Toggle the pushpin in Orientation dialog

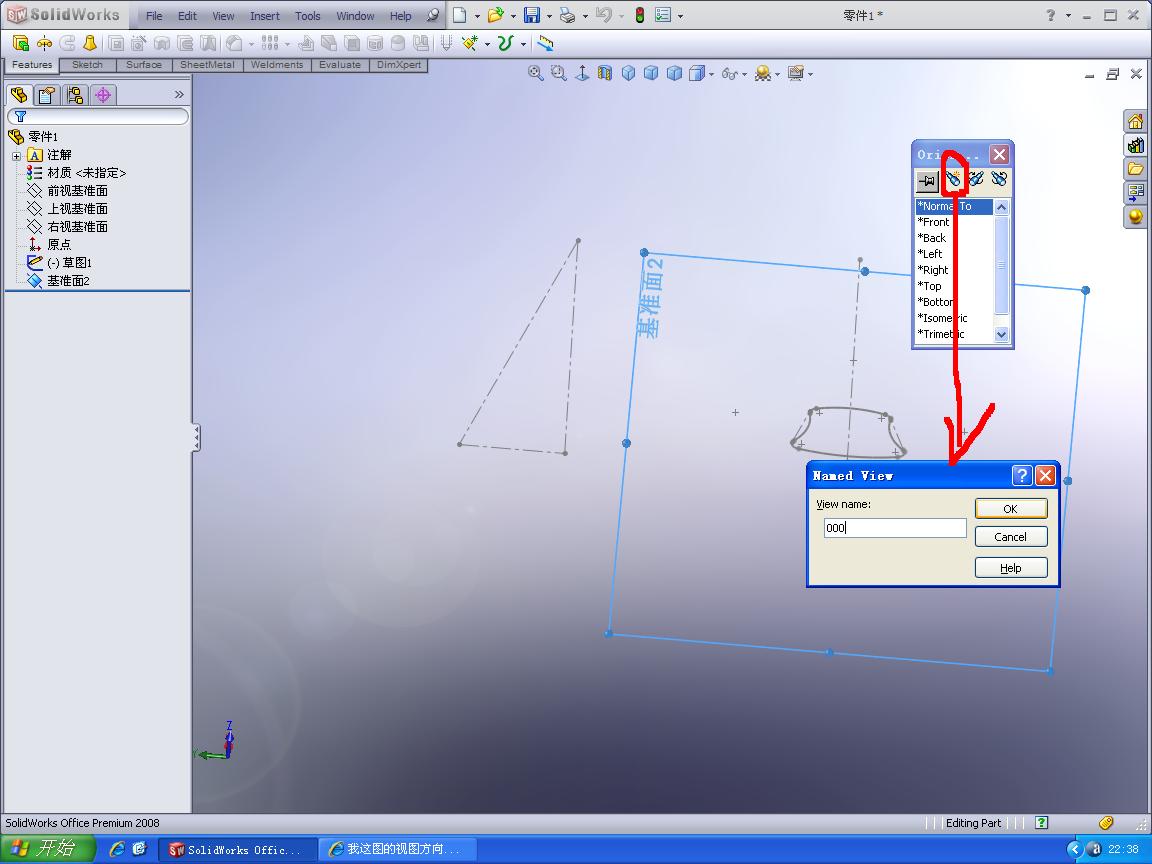[x=927, y=179]
